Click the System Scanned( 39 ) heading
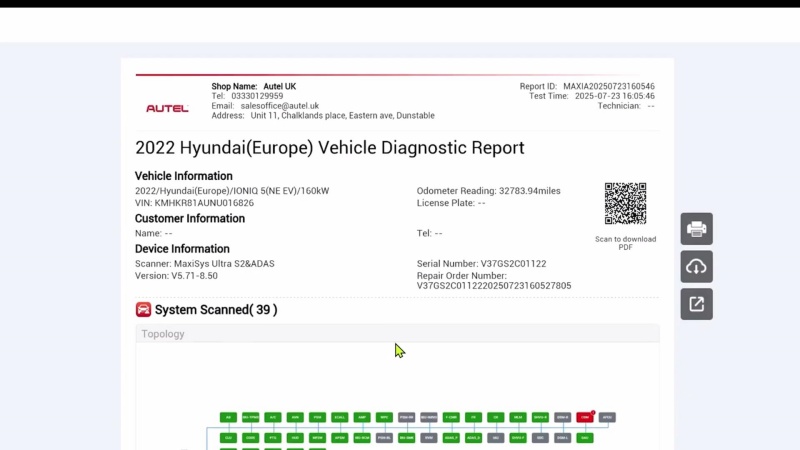Screen dimensions: 800x450 pyautogui.click(x=216, y=310)
